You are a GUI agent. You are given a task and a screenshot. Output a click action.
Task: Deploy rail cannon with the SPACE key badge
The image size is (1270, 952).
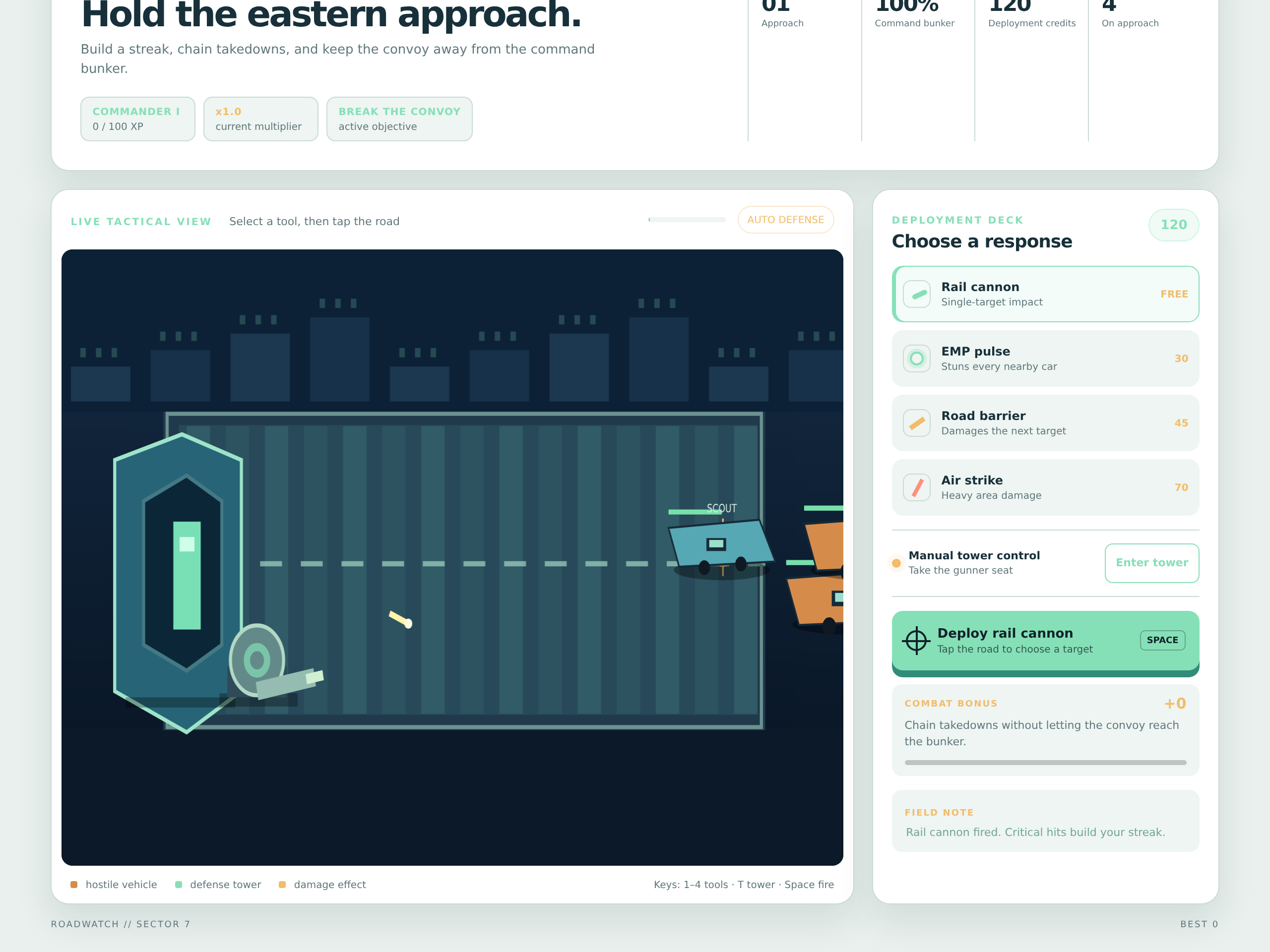click(1163, 641)
